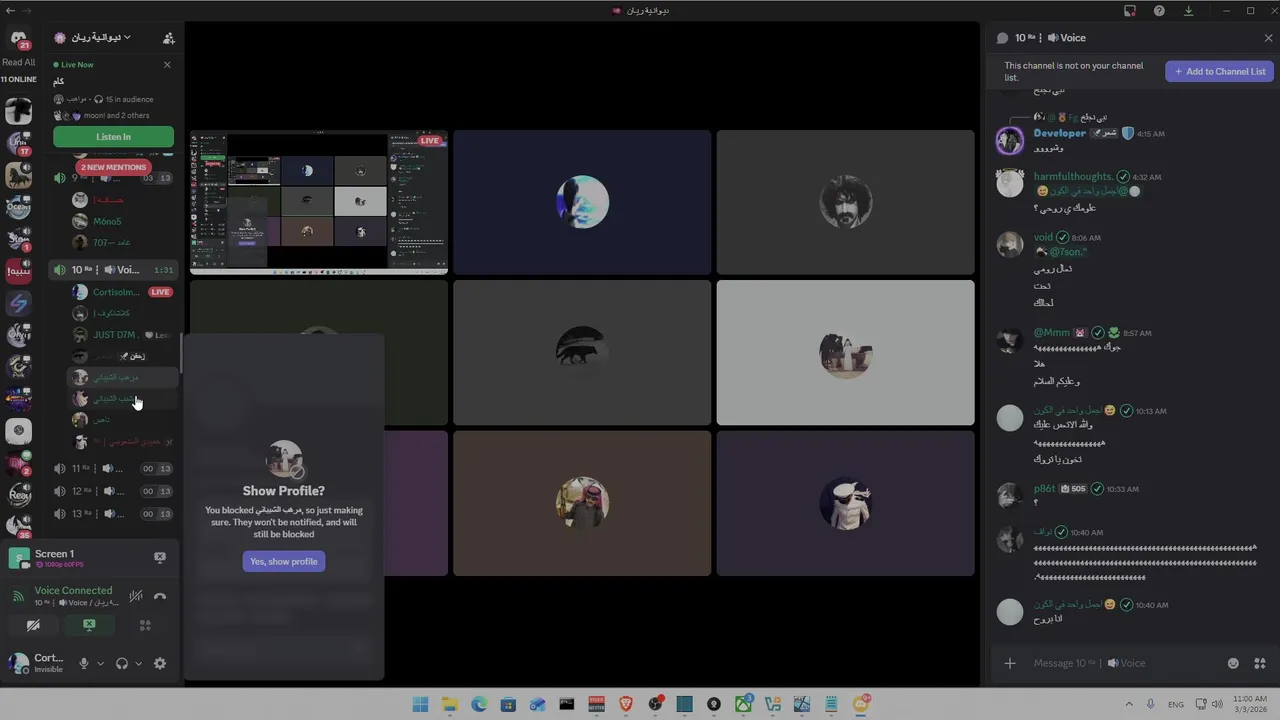
Task: Focus the Message 10 Voice input field
Action: [x=1125, y=663]
